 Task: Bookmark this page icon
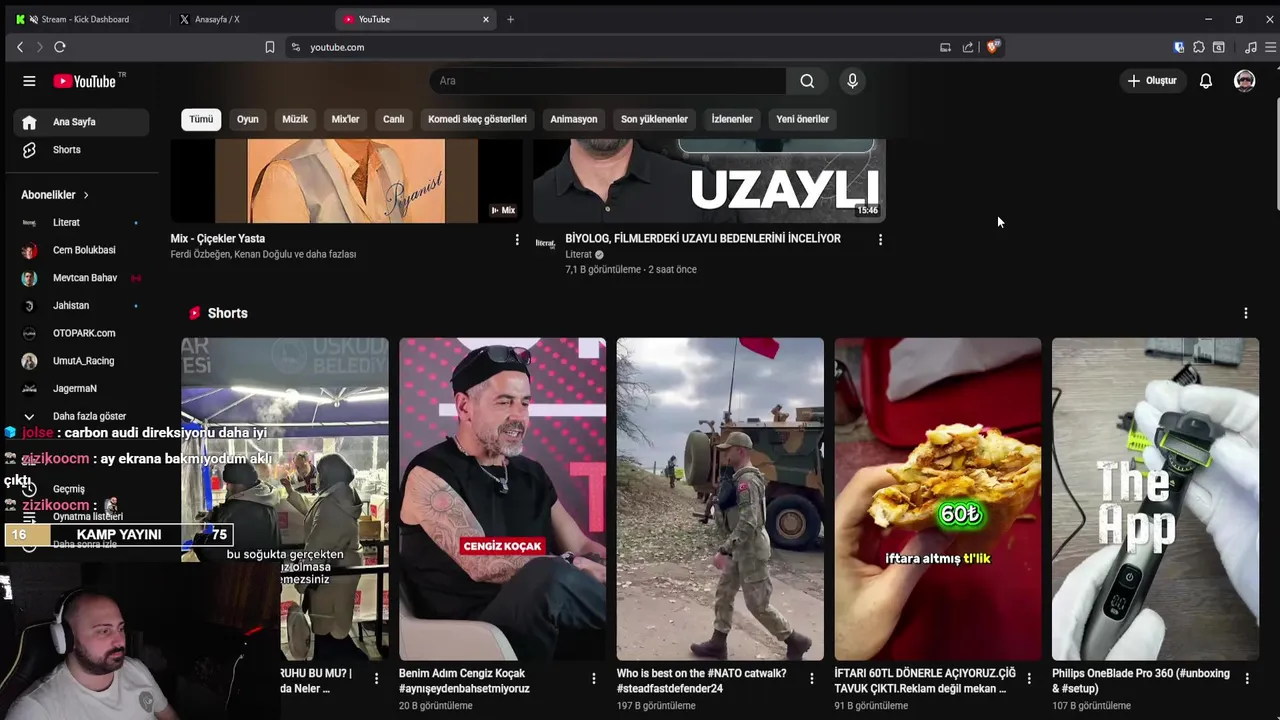[269, 47]
